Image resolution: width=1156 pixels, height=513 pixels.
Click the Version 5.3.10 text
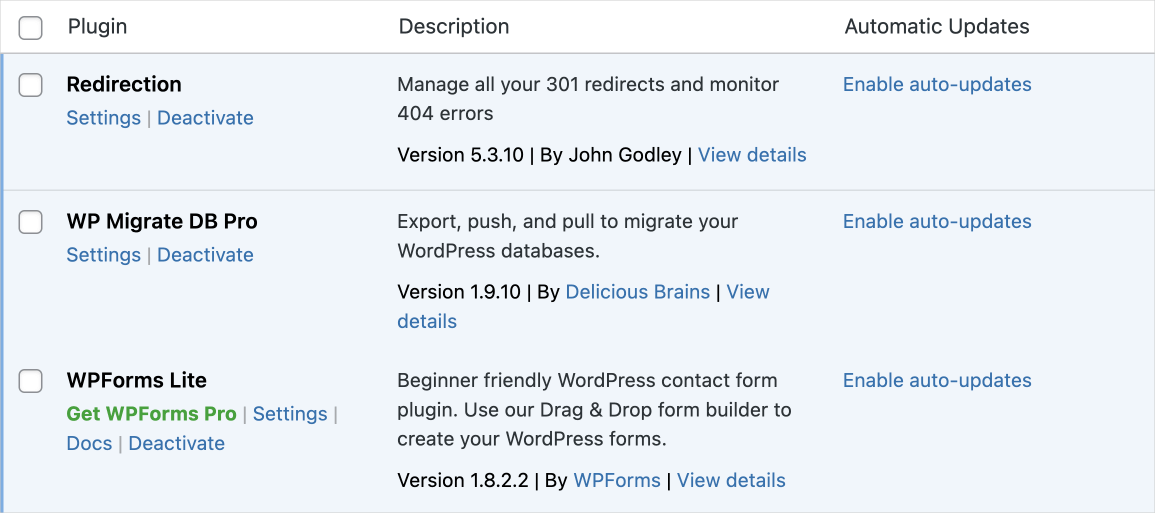(x=460, y=155)
